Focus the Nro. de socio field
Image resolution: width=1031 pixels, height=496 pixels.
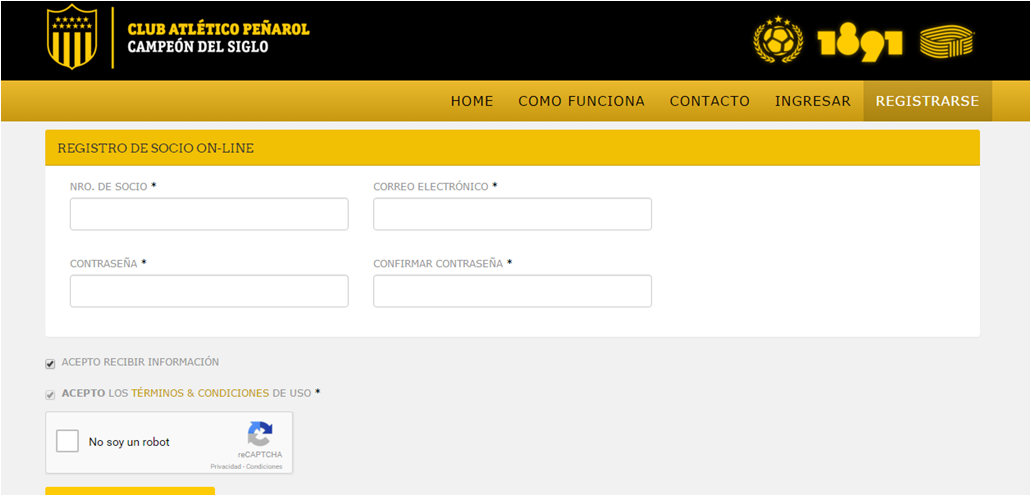click(209, 214)
